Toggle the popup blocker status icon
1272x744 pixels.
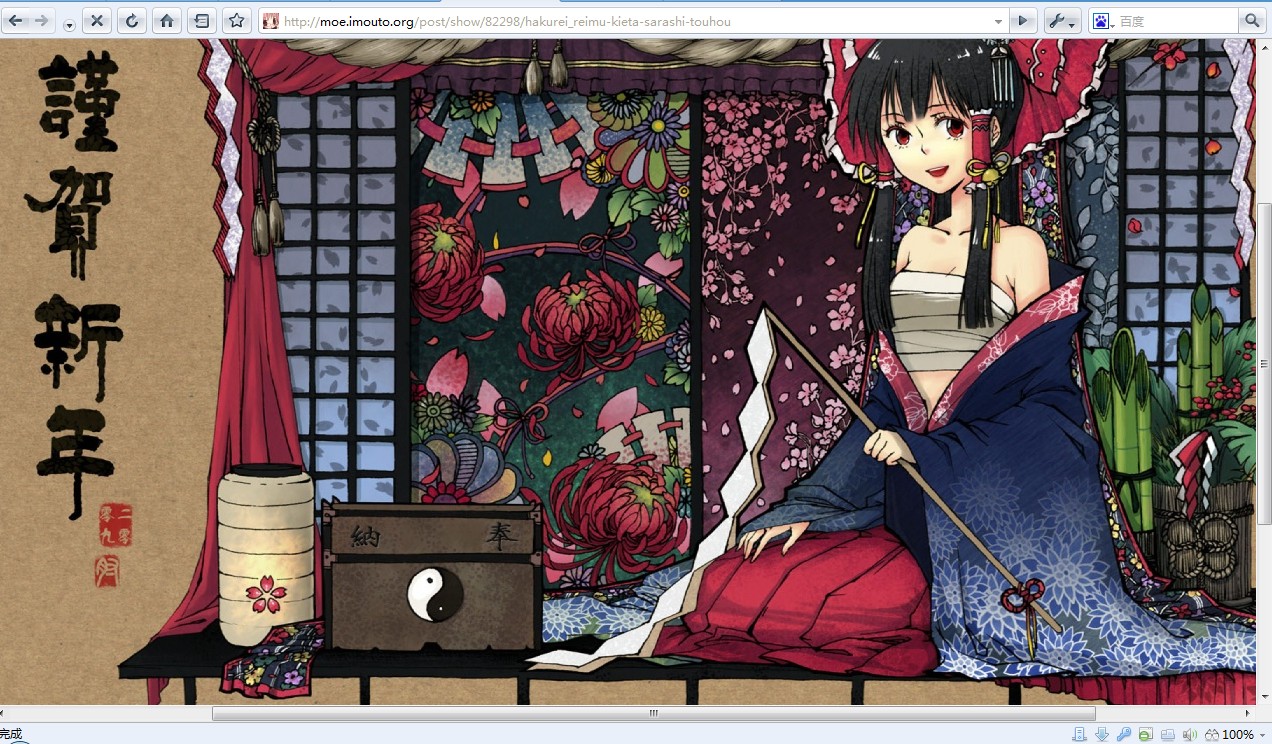coord(1145,735)
